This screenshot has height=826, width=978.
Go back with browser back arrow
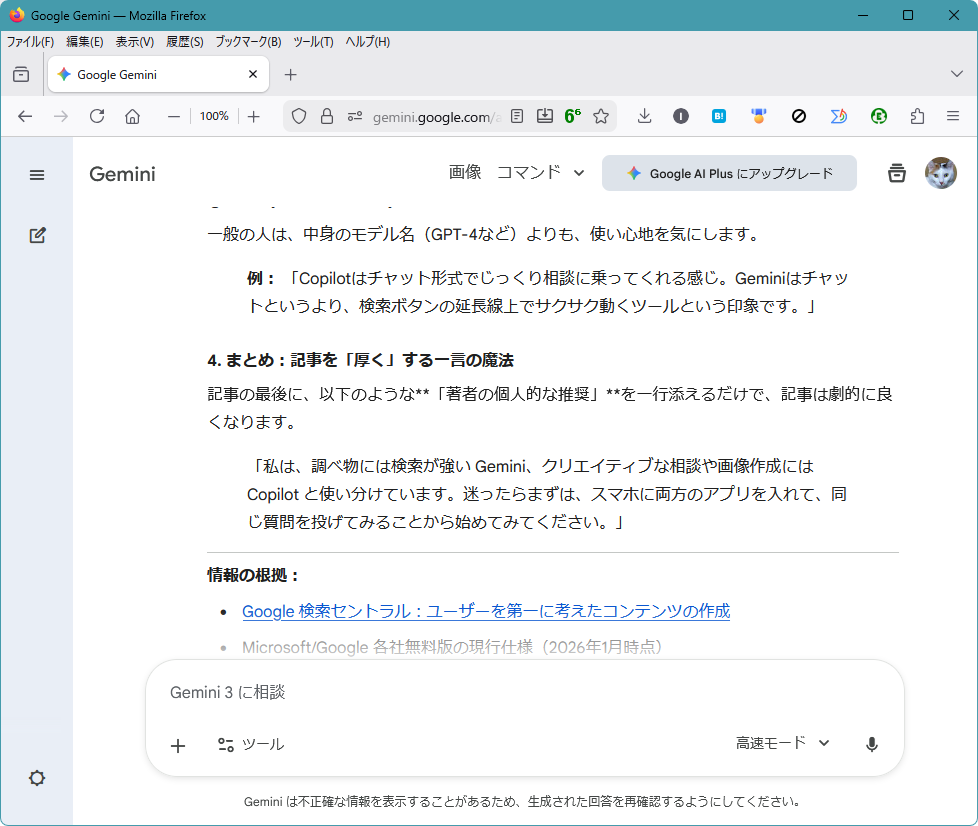coord(25,116)
